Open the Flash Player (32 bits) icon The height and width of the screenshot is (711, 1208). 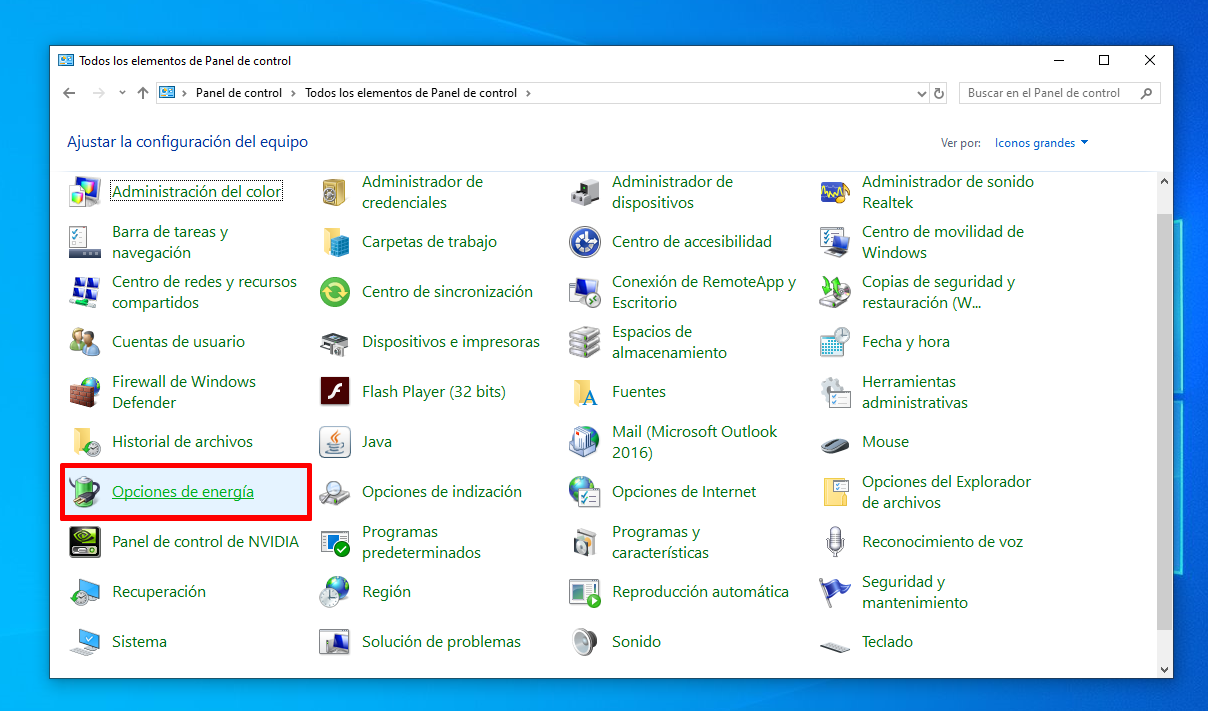click(334, 391)
